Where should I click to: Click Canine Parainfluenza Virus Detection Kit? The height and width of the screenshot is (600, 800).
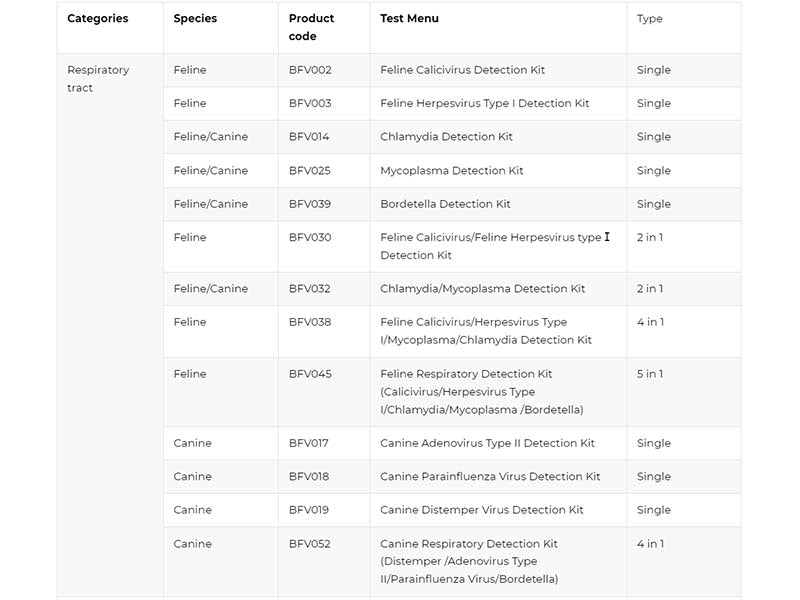click(490, 477)
